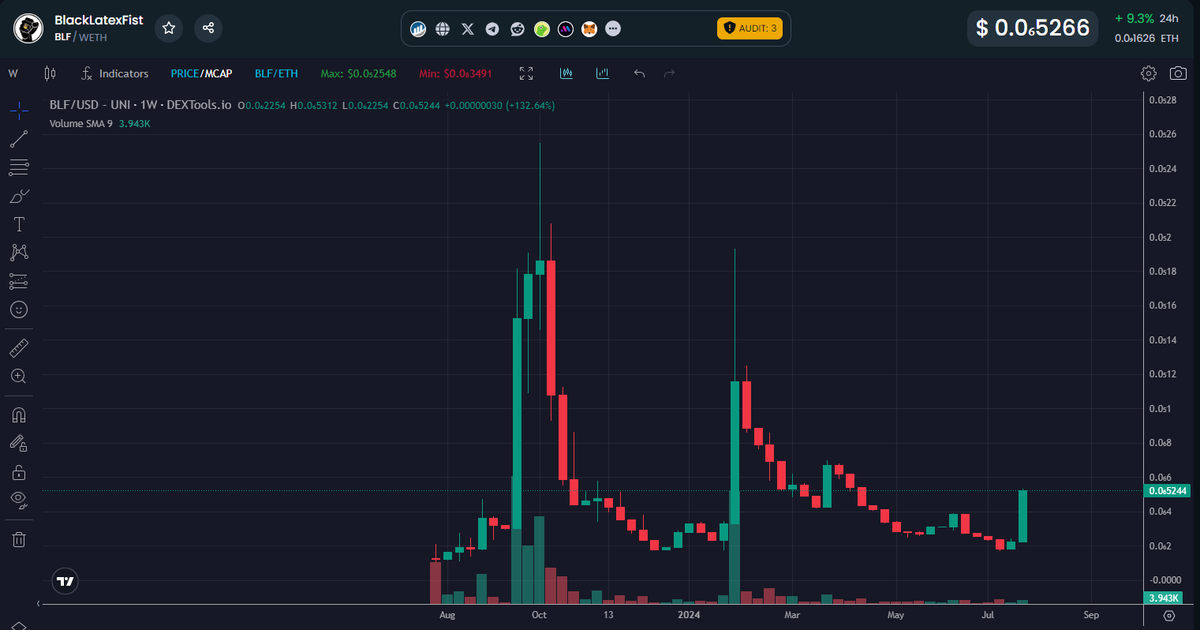Toggle the BLF/ETH pair denomination

point(276,73)
